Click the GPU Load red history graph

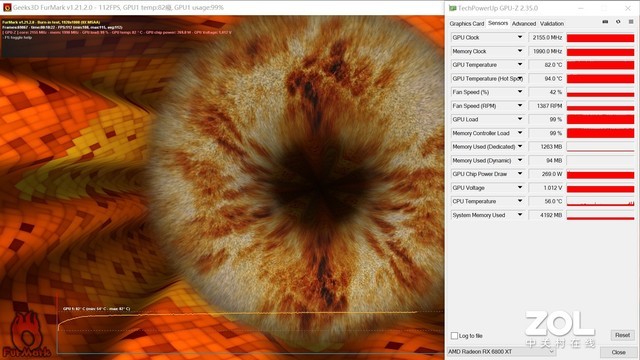(600, 120)
